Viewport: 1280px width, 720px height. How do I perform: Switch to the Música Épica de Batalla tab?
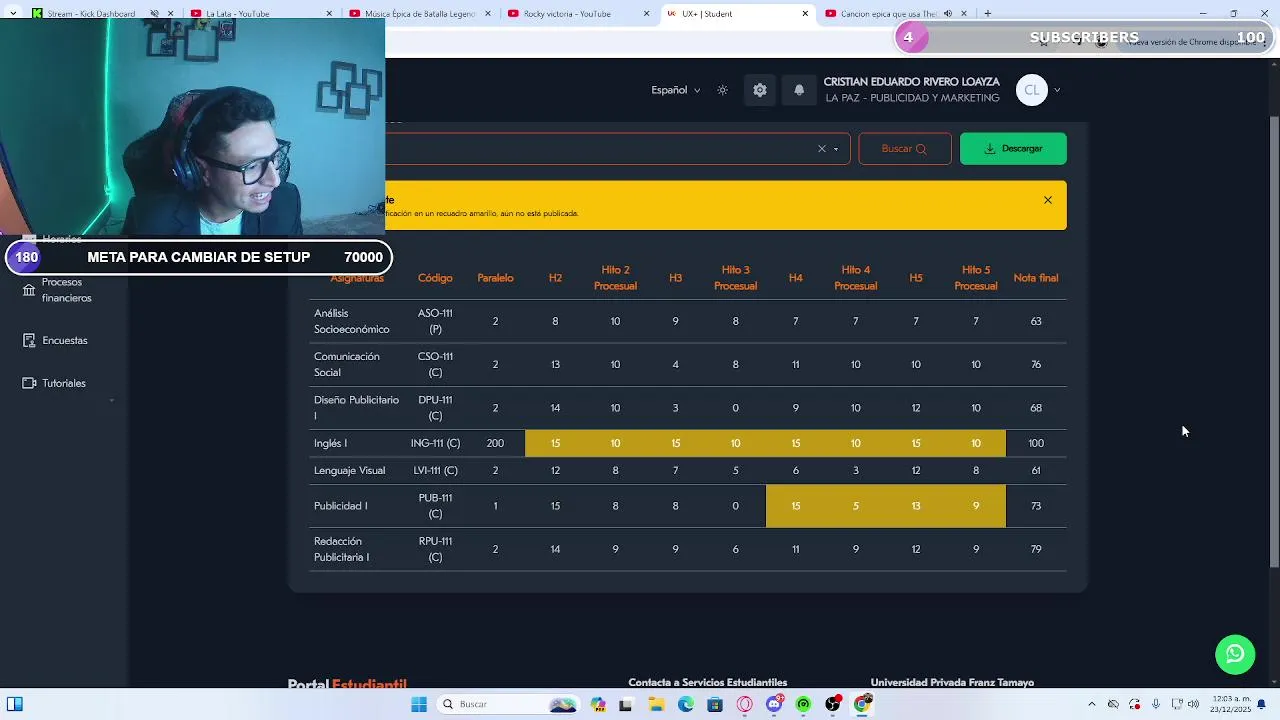tap(420, 14)
